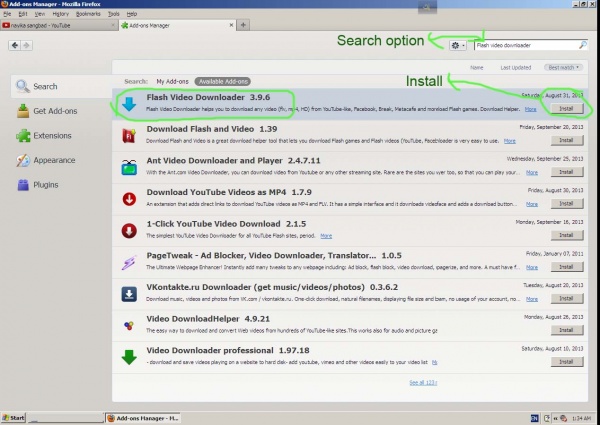600x425 pixels.
Task: Open the Windows Start button
Action: pos(13,418)
